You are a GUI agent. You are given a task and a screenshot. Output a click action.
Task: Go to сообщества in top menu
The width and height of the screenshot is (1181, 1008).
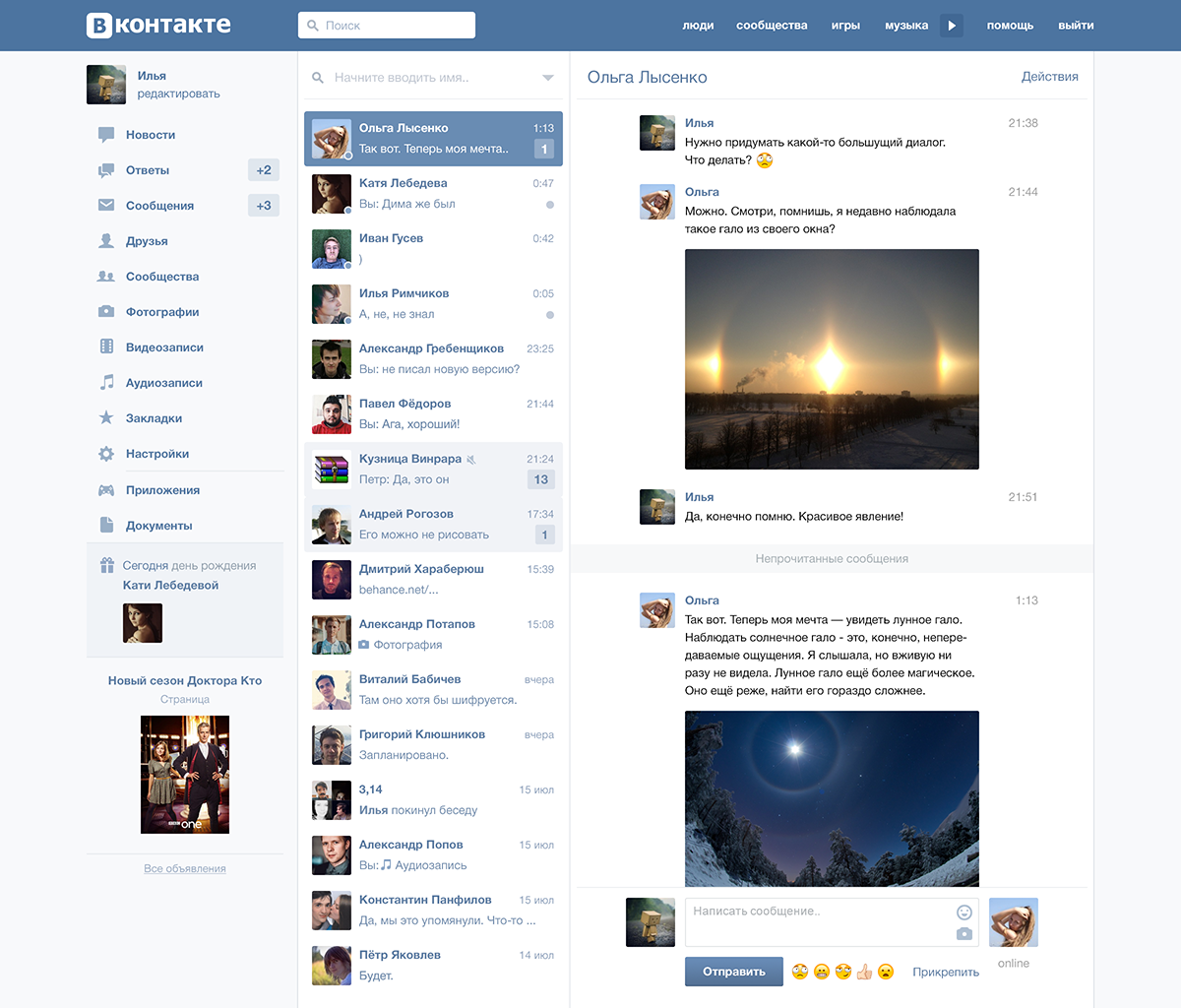click(772, 26)
